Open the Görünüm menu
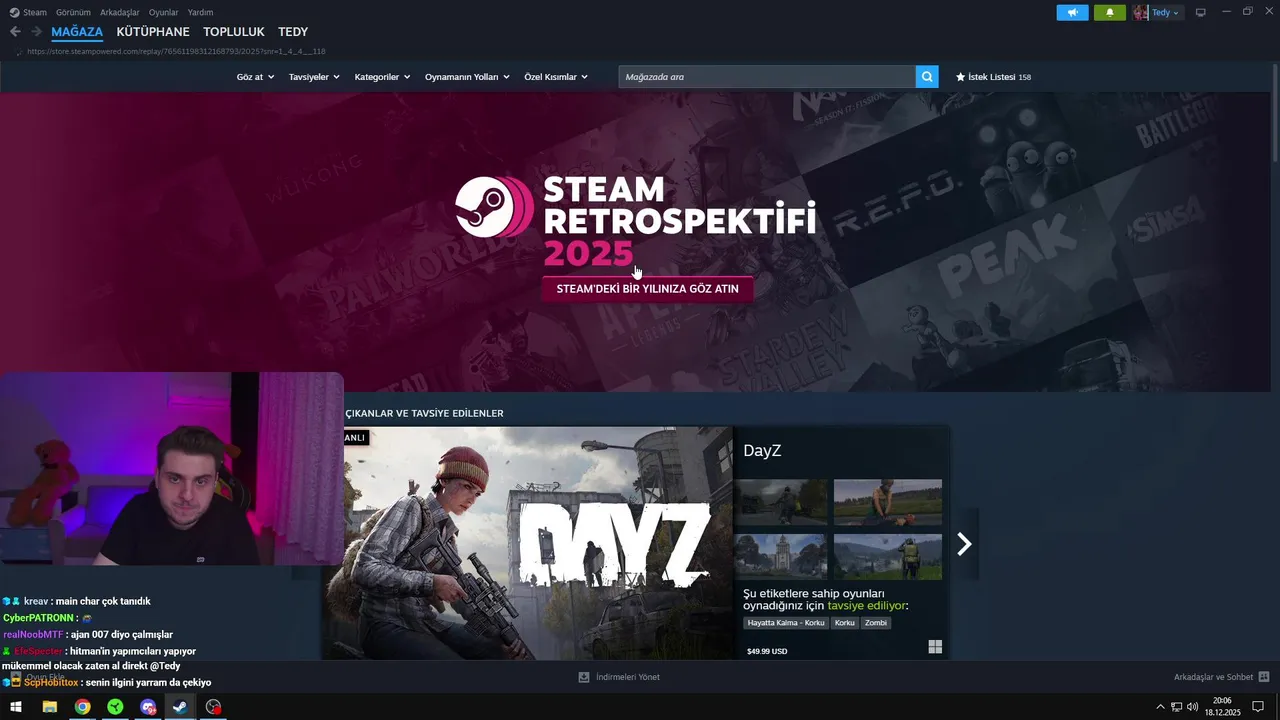This screenshot has height=720, width=1280. click(x=73, y=13)
